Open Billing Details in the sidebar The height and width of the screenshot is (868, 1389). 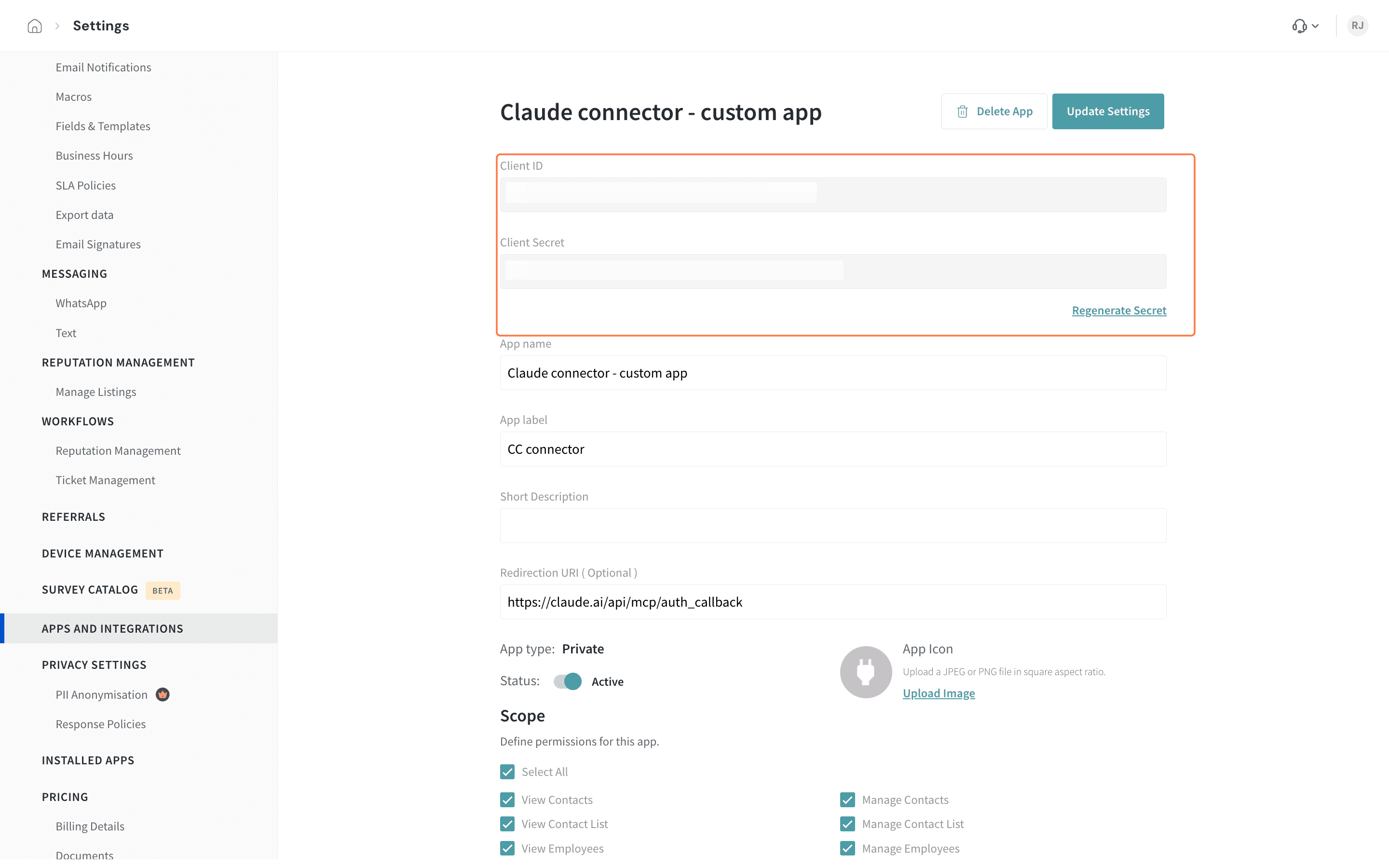(90, 826)
